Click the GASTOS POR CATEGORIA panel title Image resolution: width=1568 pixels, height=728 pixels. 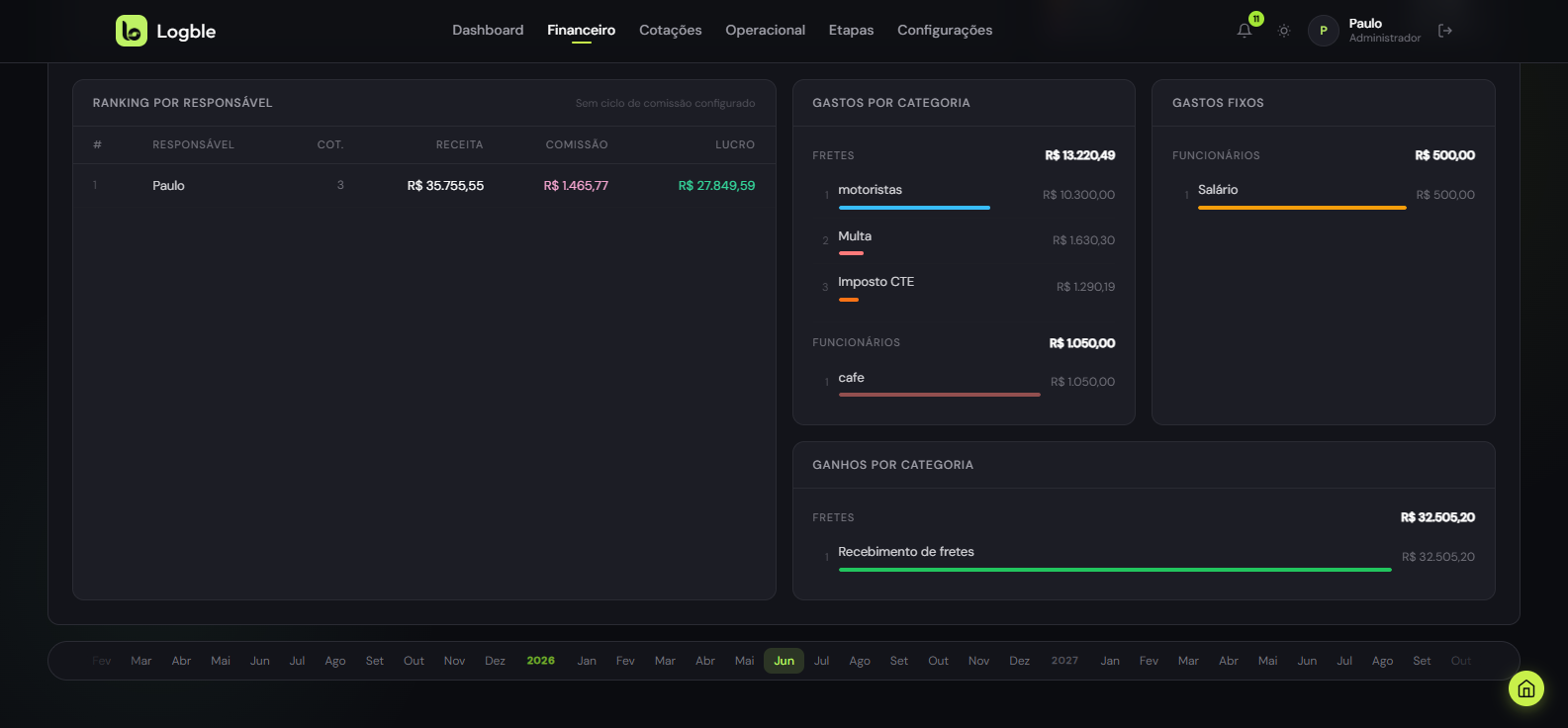pyautogui.click(x=891, y=103)
